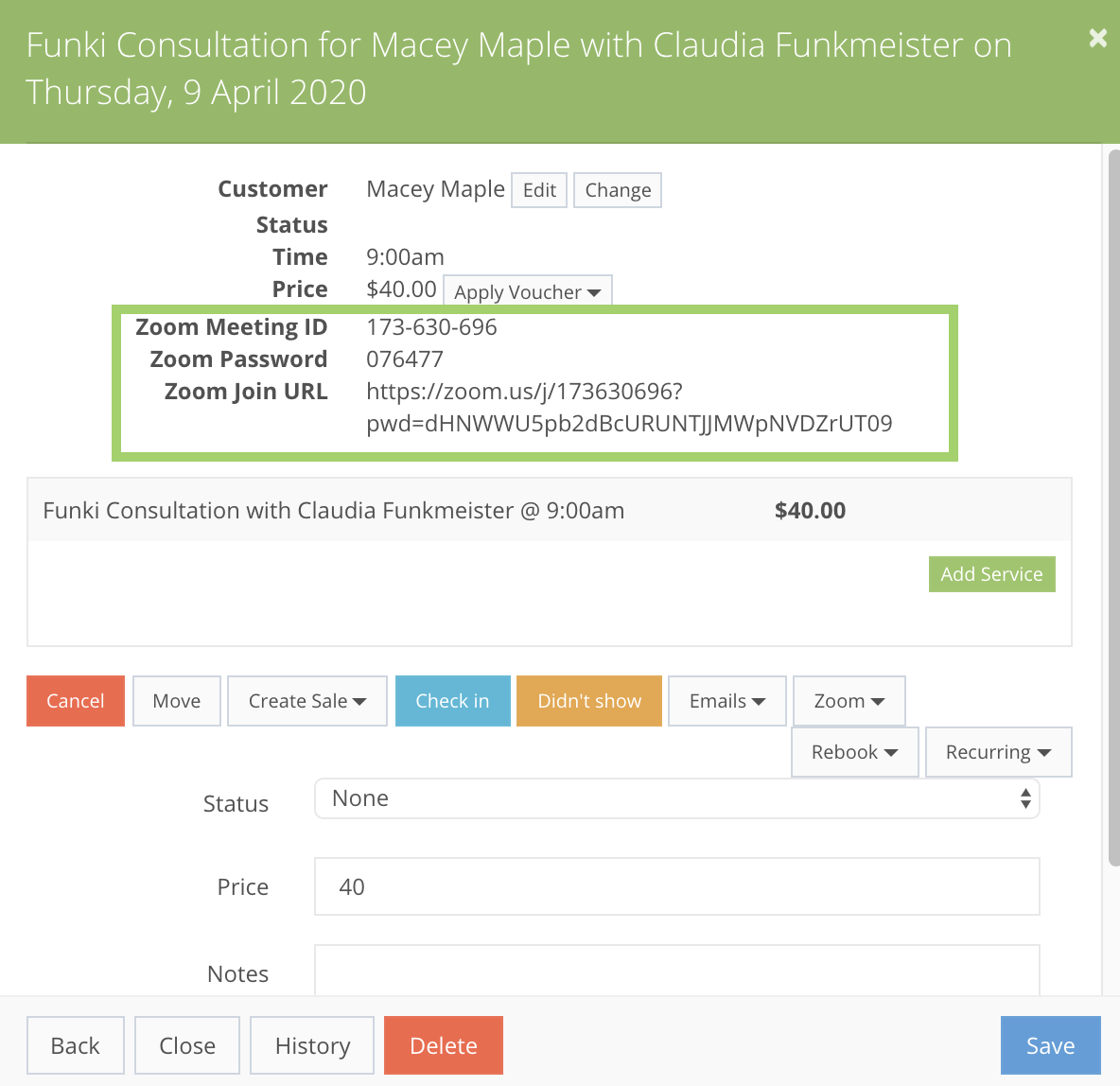This screenshot has width=1120, height=1086.
Task: Click the bold $40.00 service price
Action: pos(810,511)
